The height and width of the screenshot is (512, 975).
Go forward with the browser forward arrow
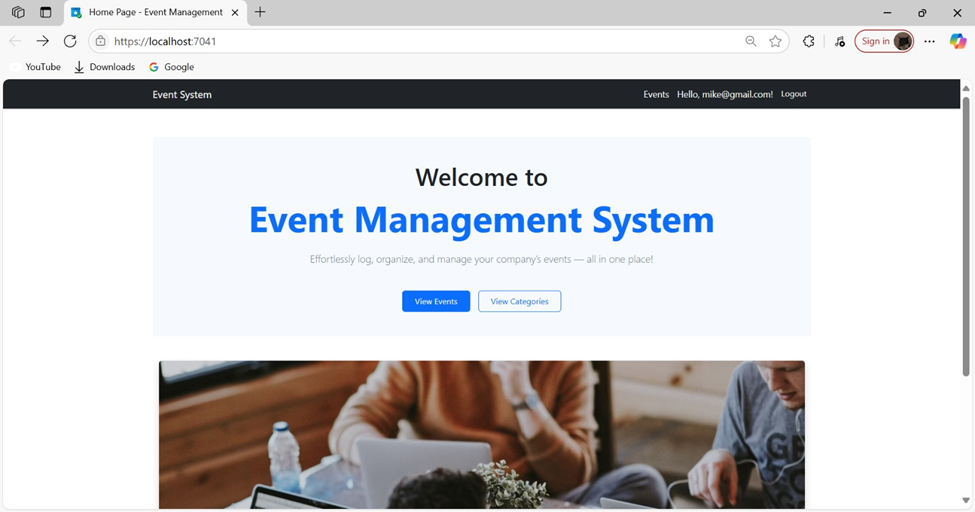[x=42, y=41]
